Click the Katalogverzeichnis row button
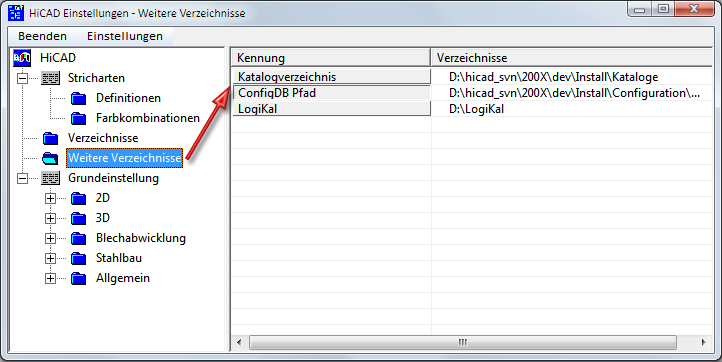This screenshot has width=722, height=362. (x=332, y=77)
